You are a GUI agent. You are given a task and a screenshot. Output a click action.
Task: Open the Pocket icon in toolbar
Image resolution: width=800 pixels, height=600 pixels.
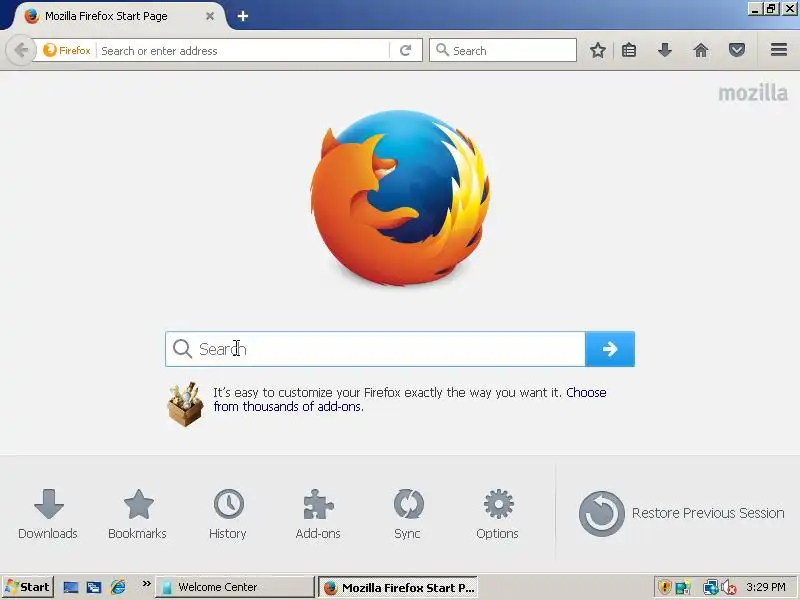(x=736, y=50)
